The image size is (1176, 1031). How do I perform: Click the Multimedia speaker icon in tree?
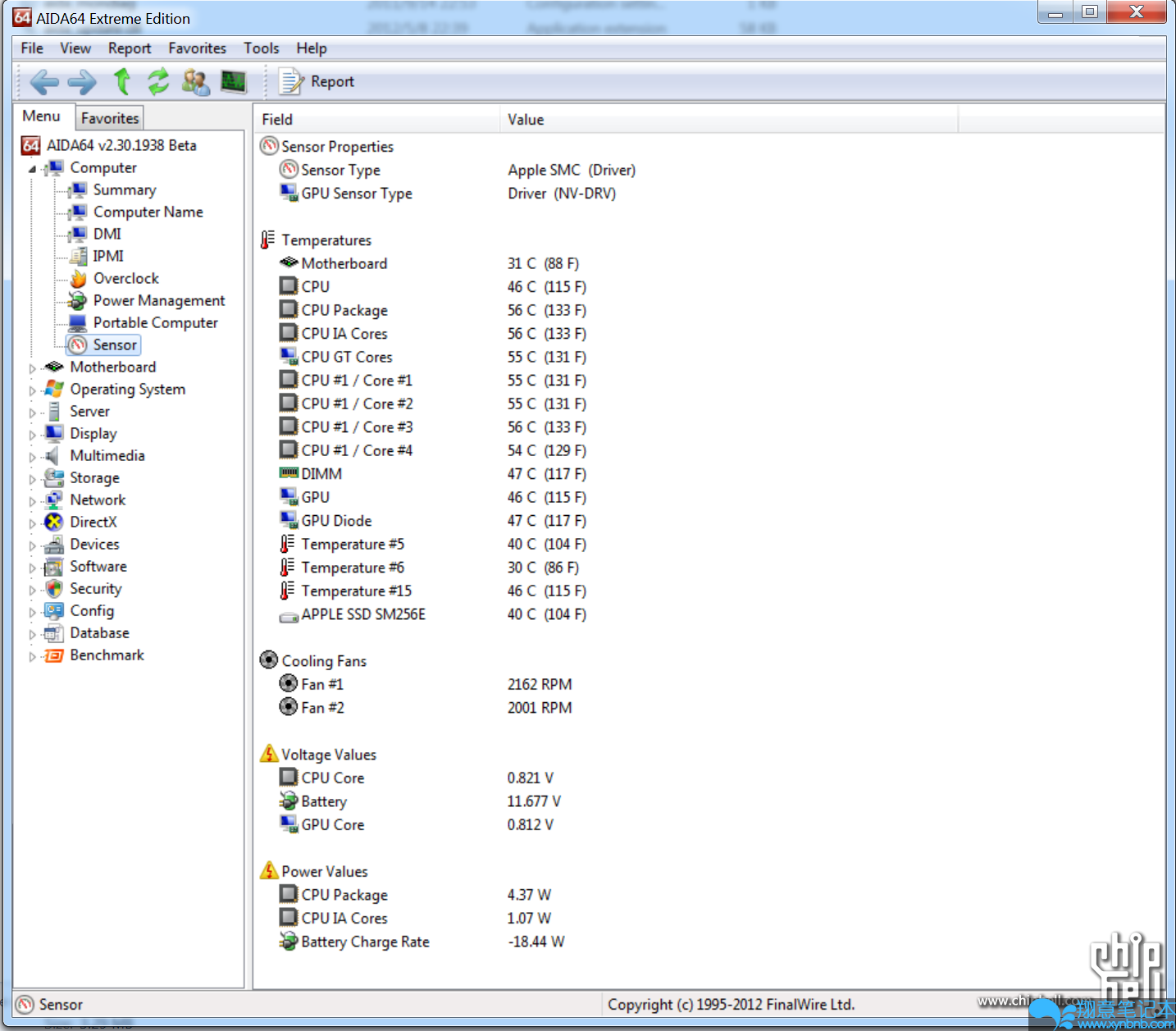(x=52, y=456)
